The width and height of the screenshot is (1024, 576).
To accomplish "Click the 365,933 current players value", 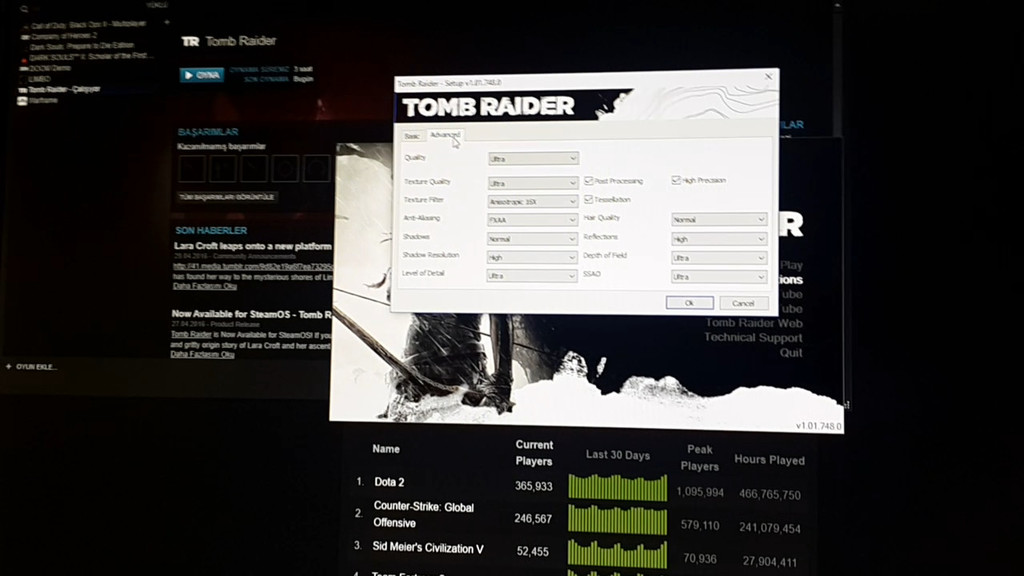I will [534, 486].
